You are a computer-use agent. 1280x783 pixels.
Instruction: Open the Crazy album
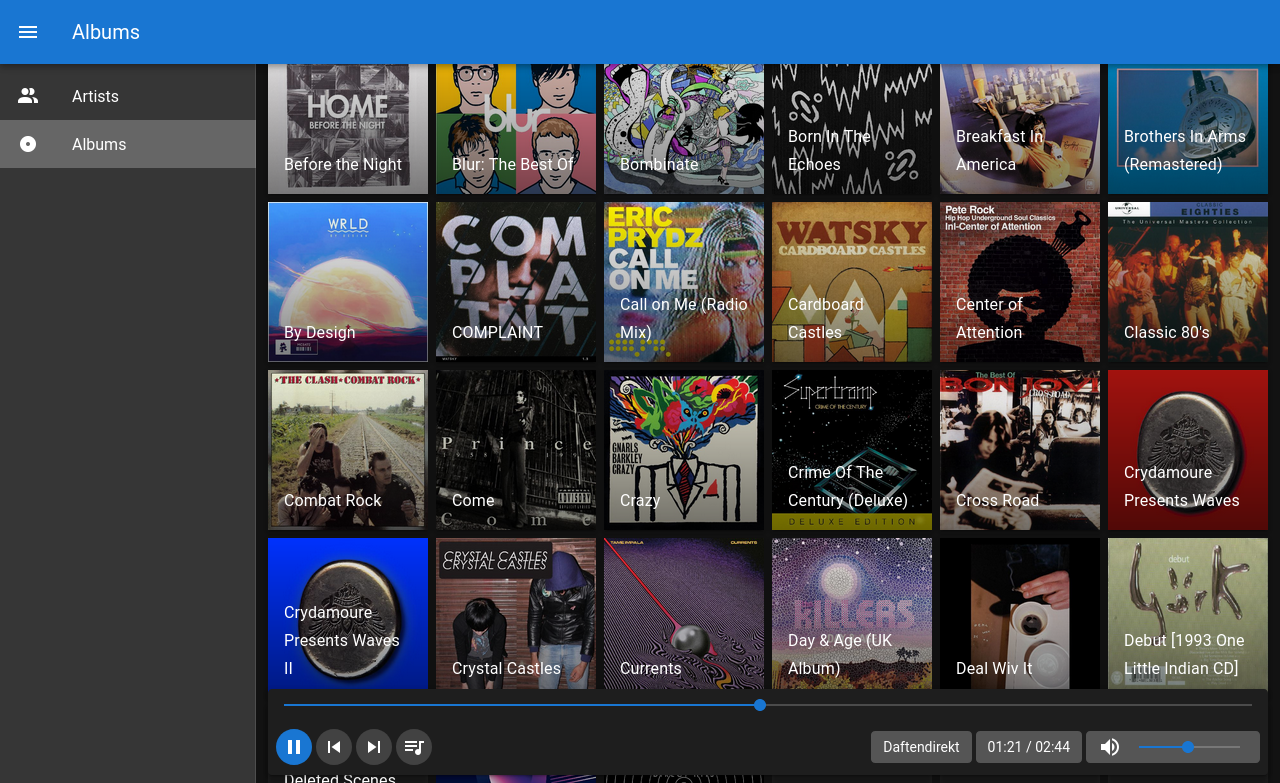tap(684, 450)
